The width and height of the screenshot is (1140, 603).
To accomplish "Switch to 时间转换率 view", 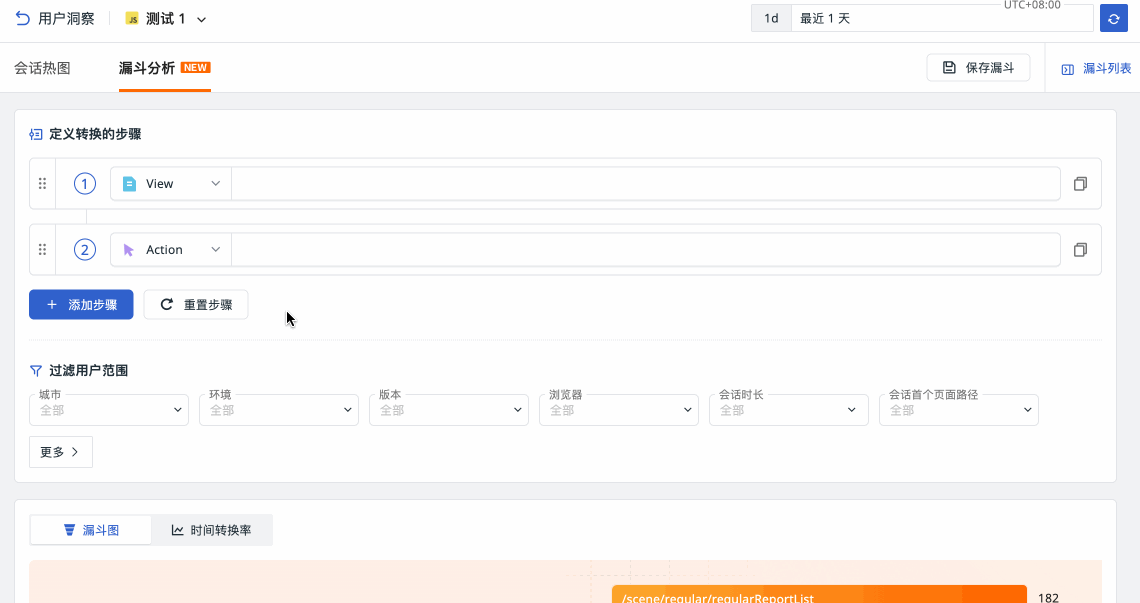I will [x=211, y=530].
